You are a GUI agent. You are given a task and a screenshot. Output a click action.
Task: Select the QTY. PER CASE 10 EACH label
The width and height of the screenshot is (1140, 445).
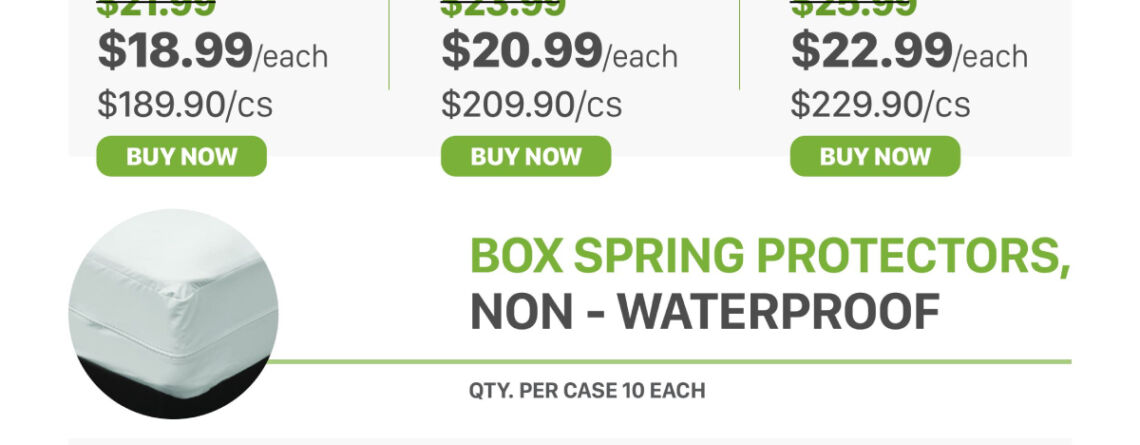tap(587, 390)
